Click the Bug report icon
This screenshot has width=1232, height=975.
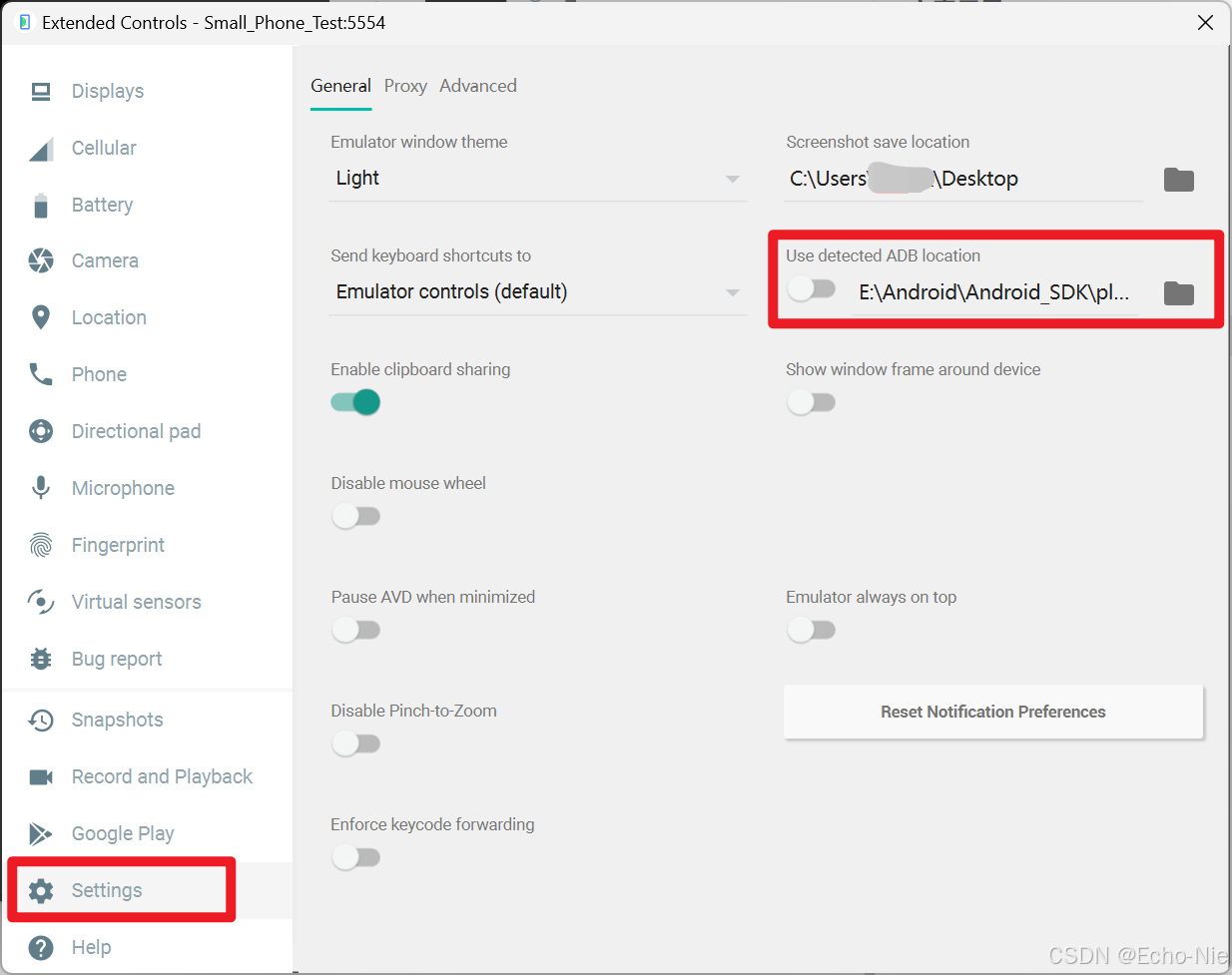tap(40, 659)
